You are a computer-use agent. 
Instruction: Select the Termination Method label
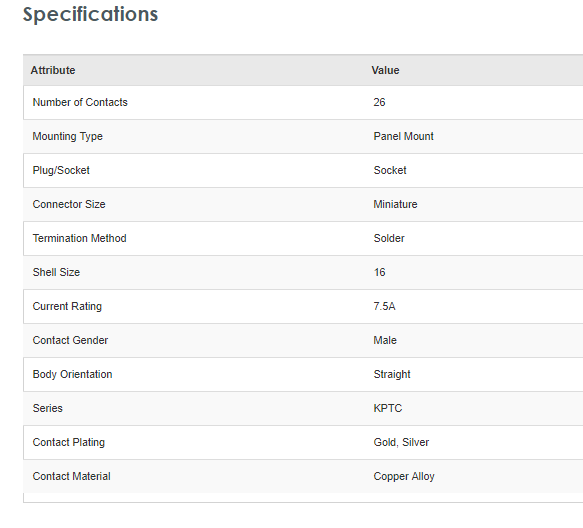(80, 238)
